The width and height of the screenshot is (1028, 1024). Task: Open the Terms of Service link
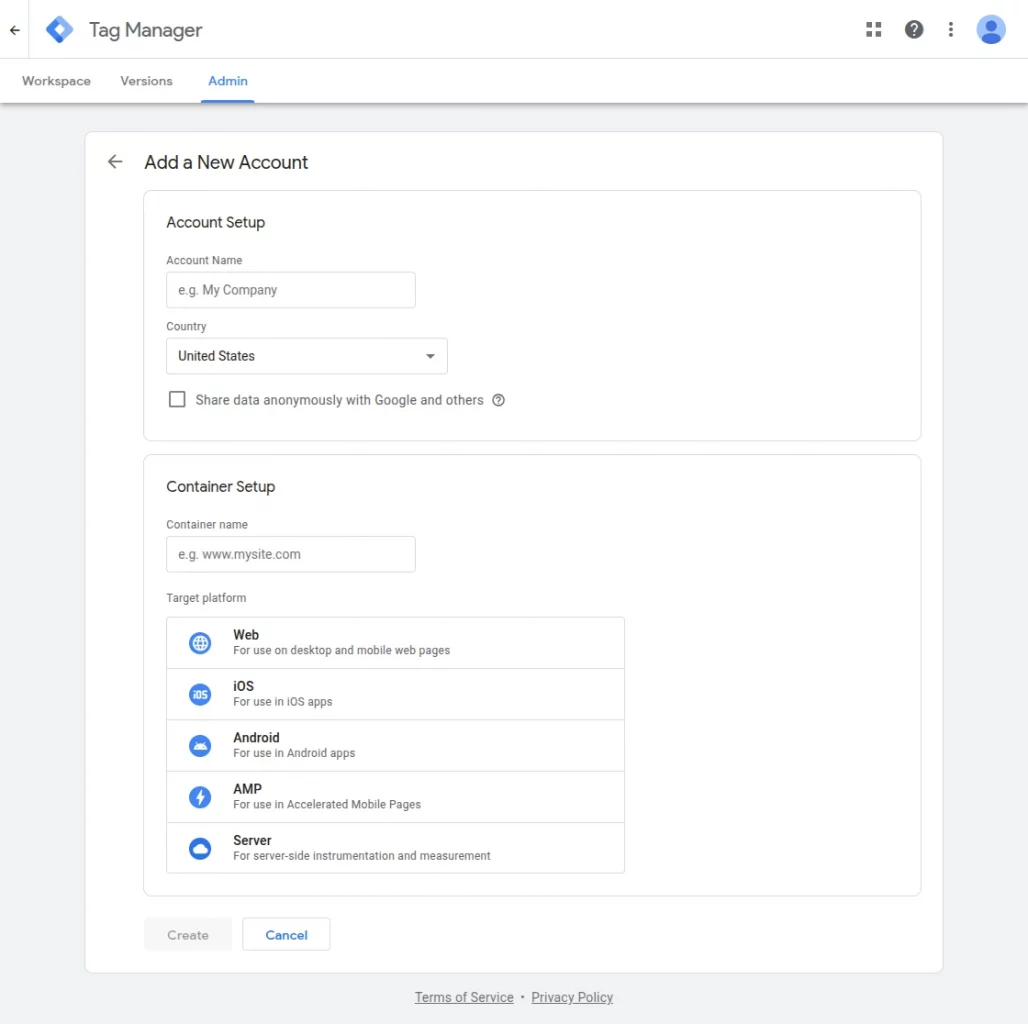pyautogui.click(x=464, y=997)
